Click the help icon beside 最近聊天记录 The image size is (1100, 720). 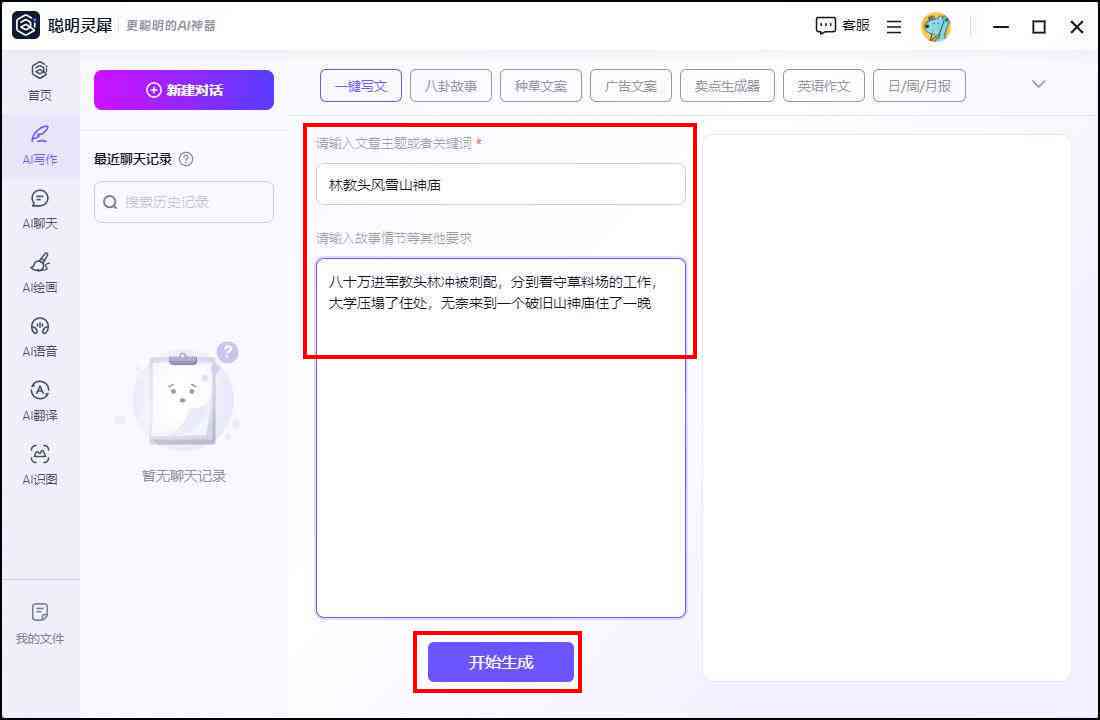(x=186, y=159)
